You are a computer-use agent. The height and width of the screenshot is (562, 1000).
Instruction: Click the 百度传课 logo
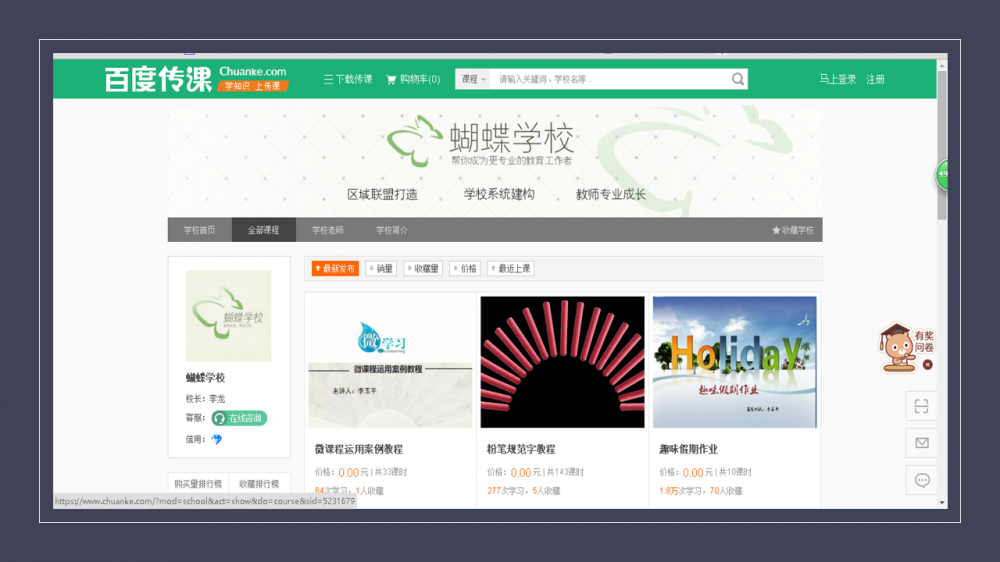click(158, 79)
